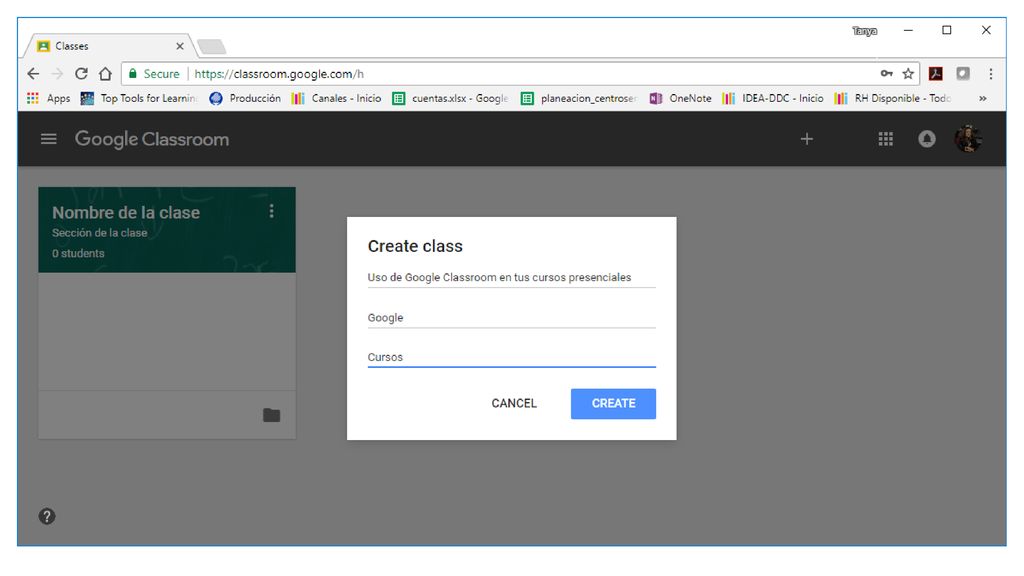Image resolution: width=1024 pixels, height=576 pixels.
Task: Open the Nombre de la clase class title
Action: click(126, 213)
